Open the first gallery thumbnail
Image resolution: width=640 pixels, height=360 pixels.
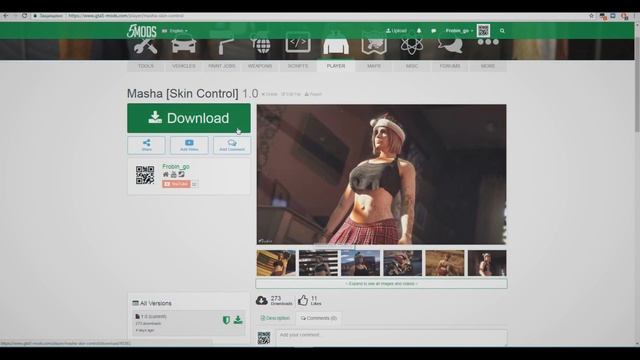tap(276, 263)
